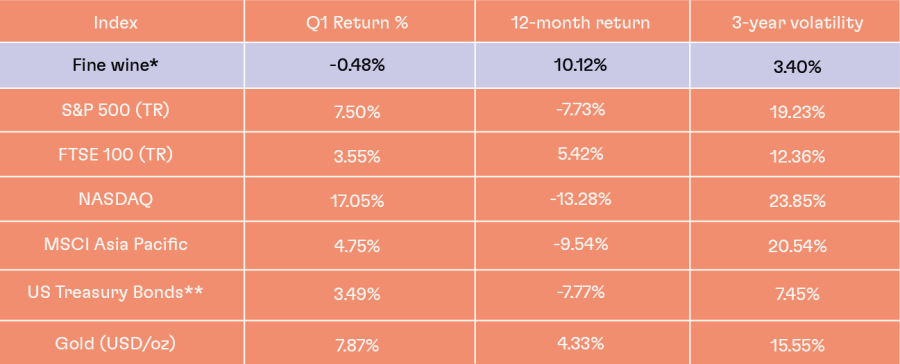Click the S&P 500 (TR) label
900x364 pixels.
tap(115, 110)
